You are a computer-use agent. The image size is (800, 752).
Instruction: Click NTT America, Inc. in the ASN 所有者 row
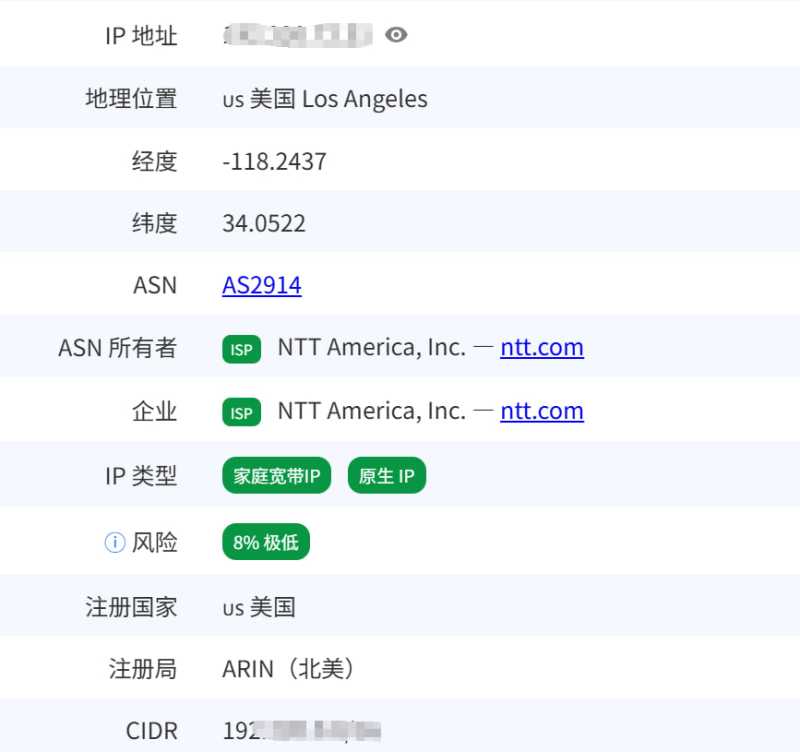(371, 348)
